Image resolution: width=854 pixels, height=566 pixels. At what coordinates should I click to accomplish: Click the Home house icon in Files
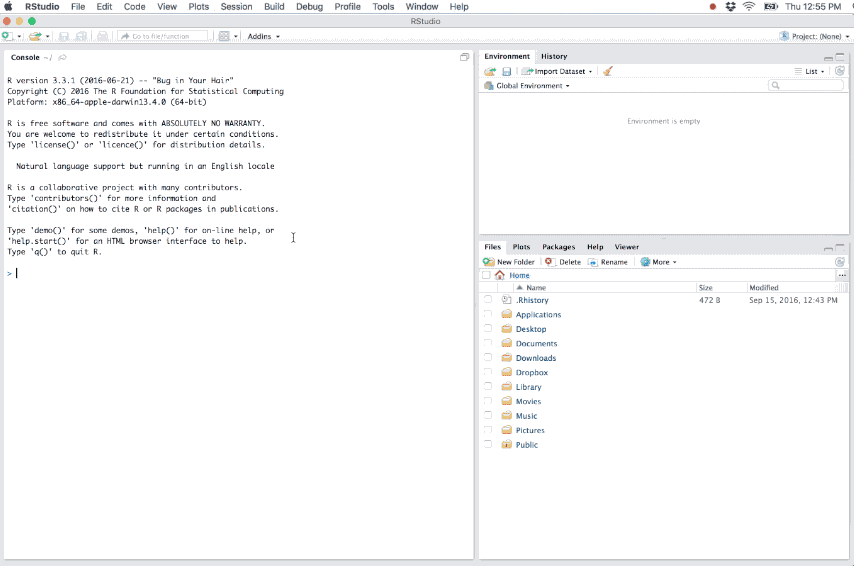(499, 275)
